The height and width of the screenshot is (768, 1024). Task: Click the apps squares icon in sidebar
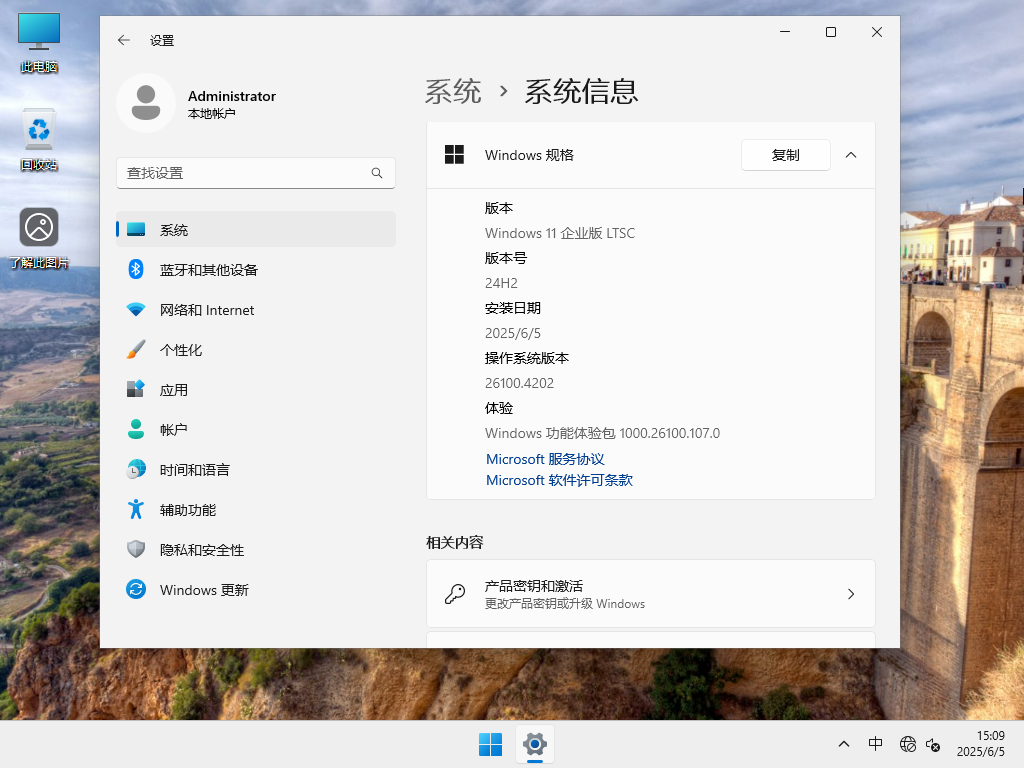136,389
